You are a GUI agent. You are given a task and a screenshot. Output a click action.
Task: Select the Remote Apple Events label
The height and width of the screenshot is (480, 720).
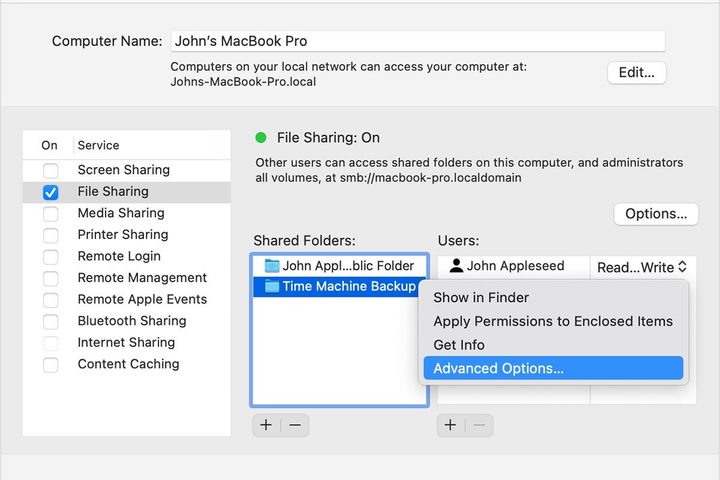(142, 299)
